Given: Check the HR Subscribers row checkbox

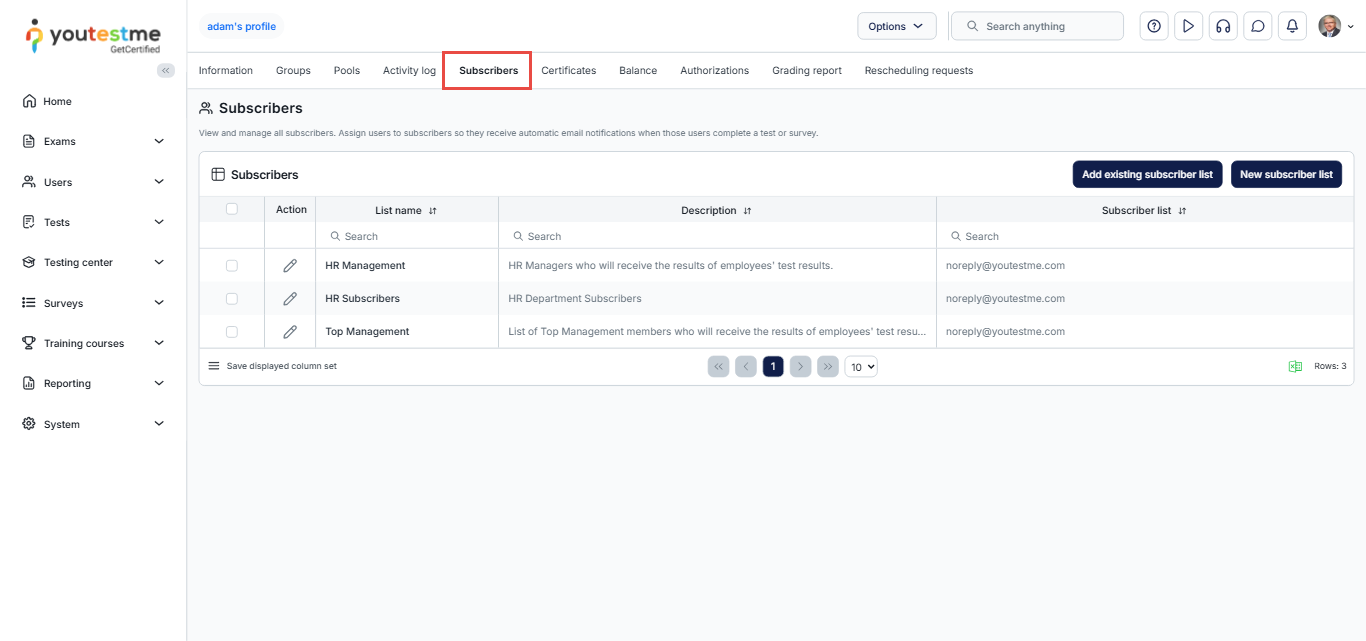Looking at the screenshot, I should click(x=232, y=298).
